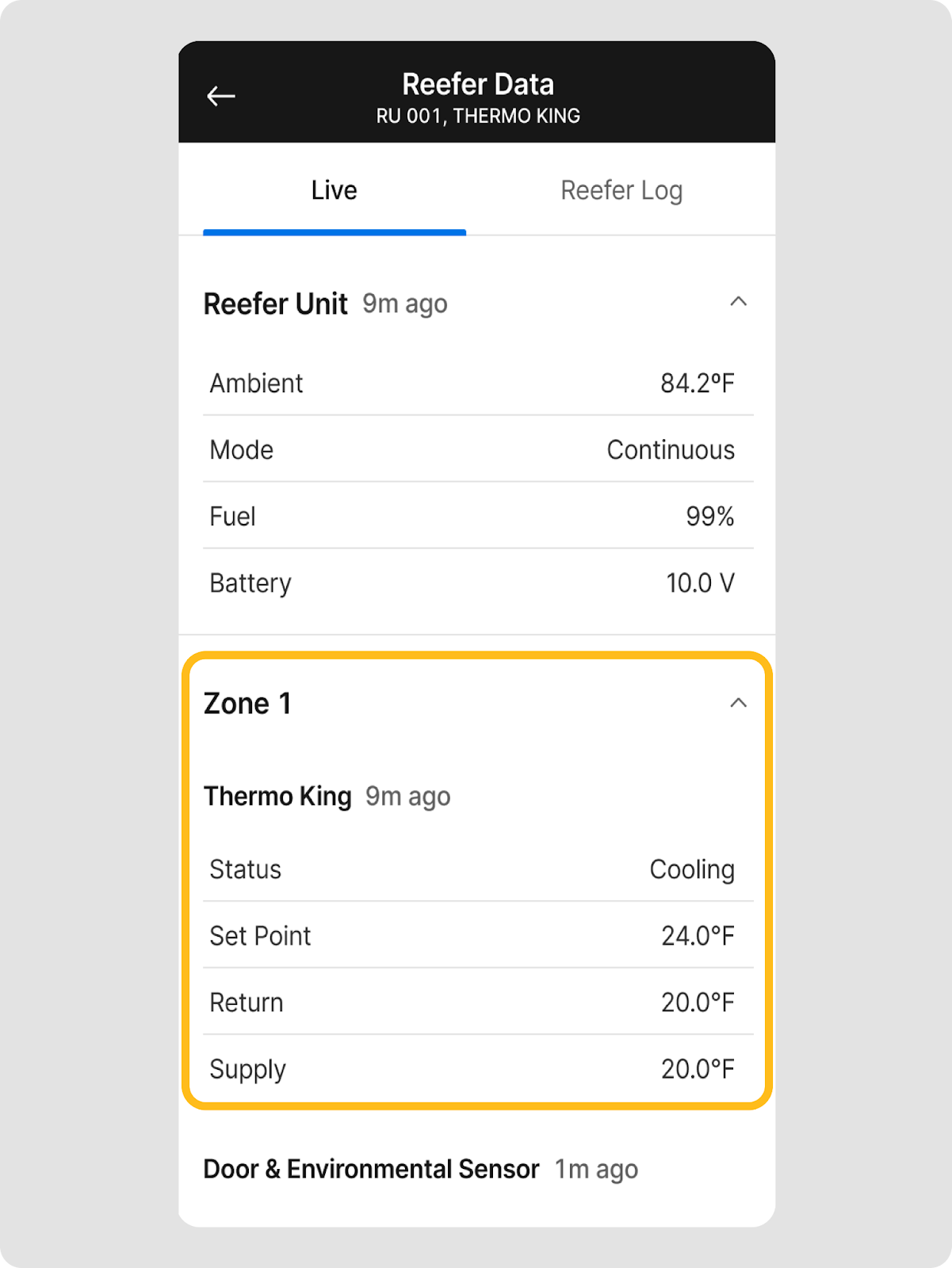This screenshot has height=1268, width=952.
Task: Tap the back arrow in the header
Action: (221, 97)
